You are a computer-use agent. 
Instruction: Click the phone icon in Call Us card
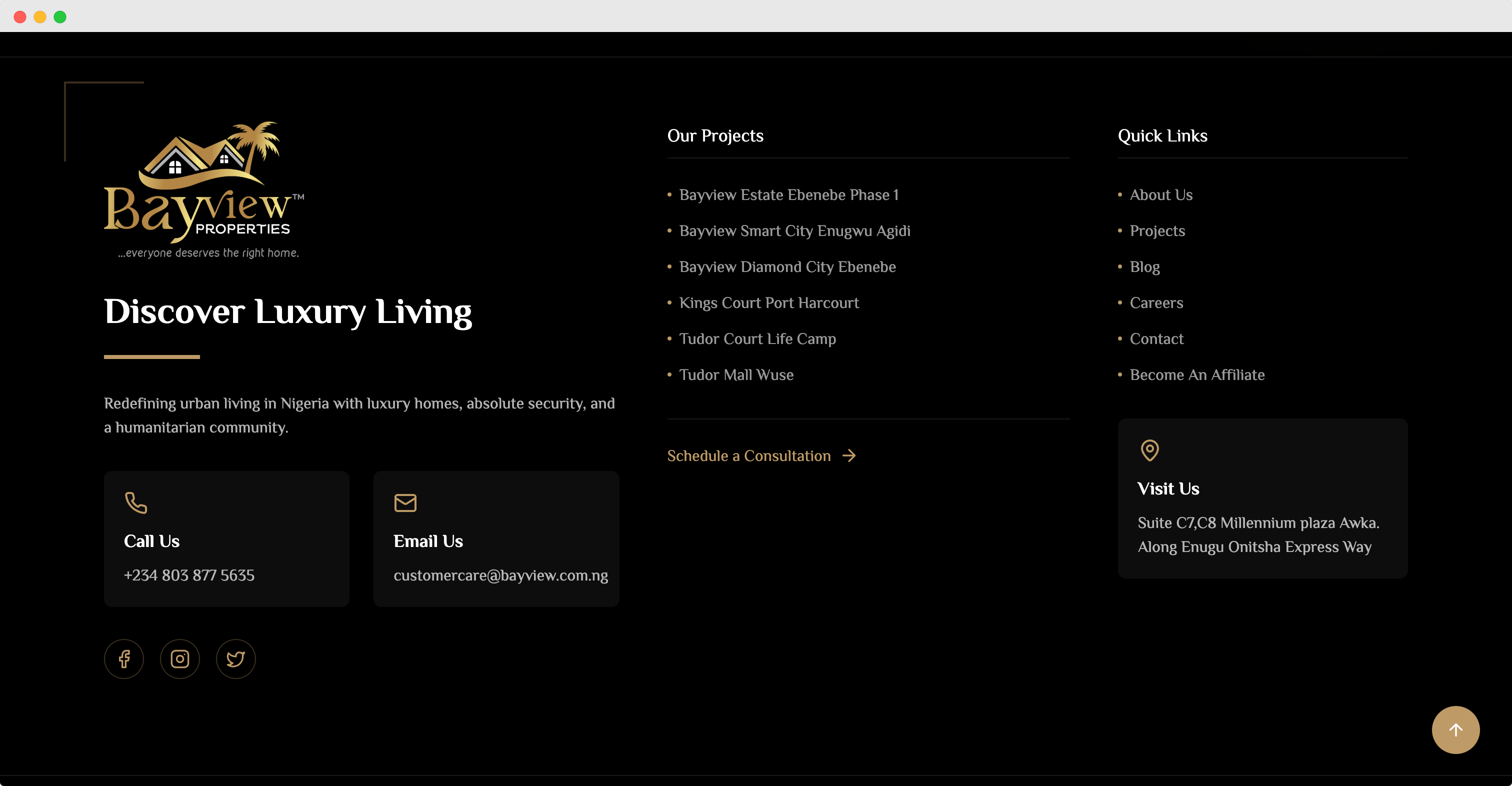coord(136,502)
